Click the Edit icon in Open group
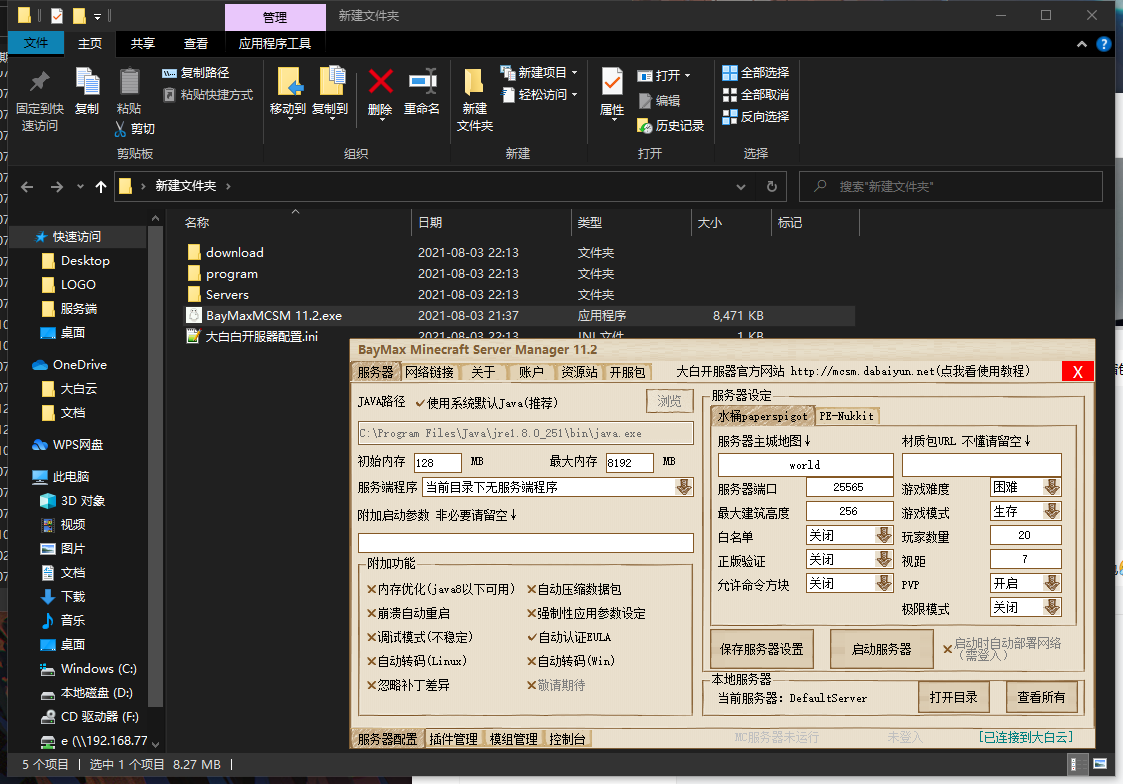 click(x=645, y=101)
